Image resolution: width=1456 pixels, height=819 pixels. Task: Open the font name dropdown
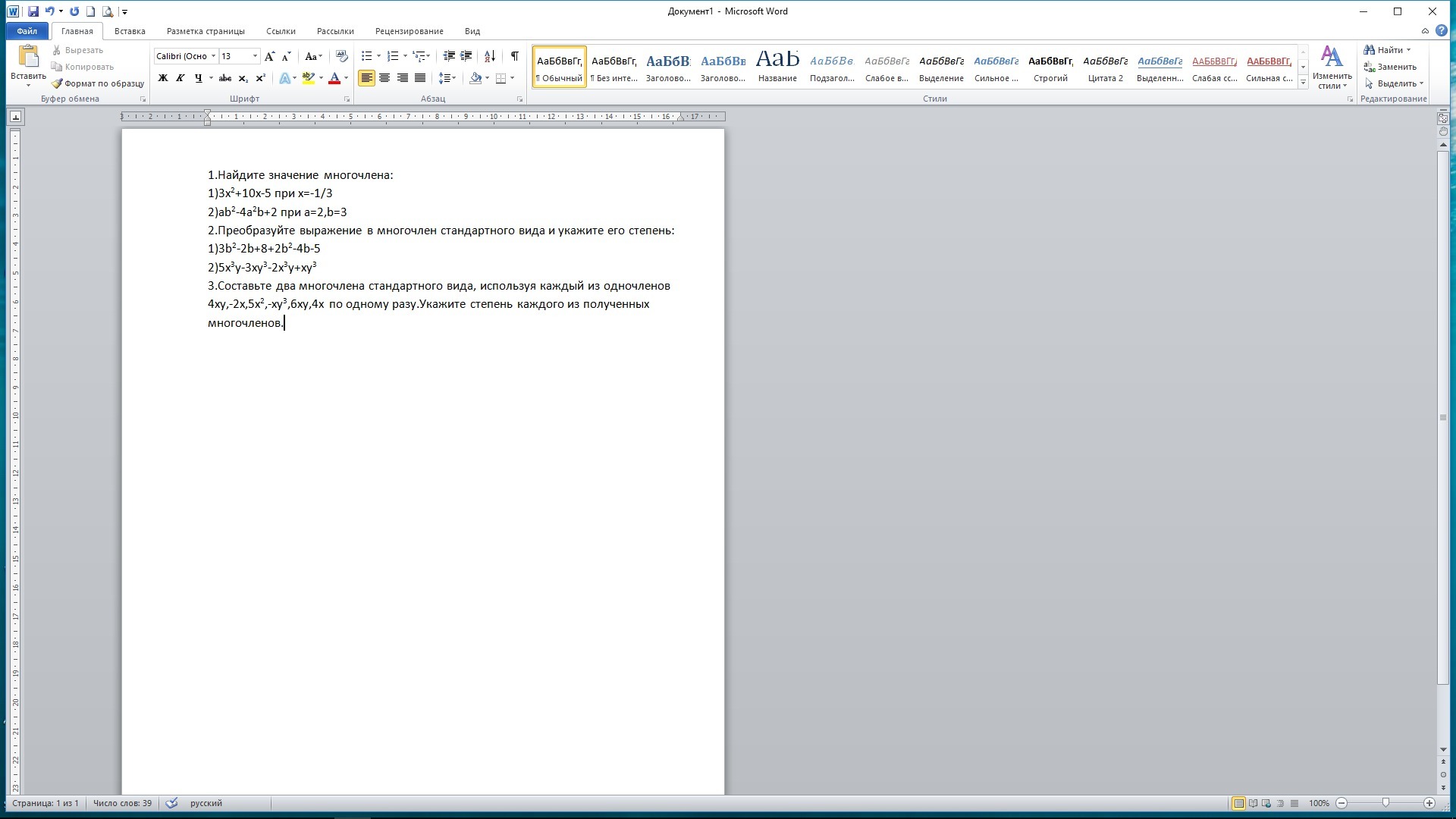(x=214, y=56)
